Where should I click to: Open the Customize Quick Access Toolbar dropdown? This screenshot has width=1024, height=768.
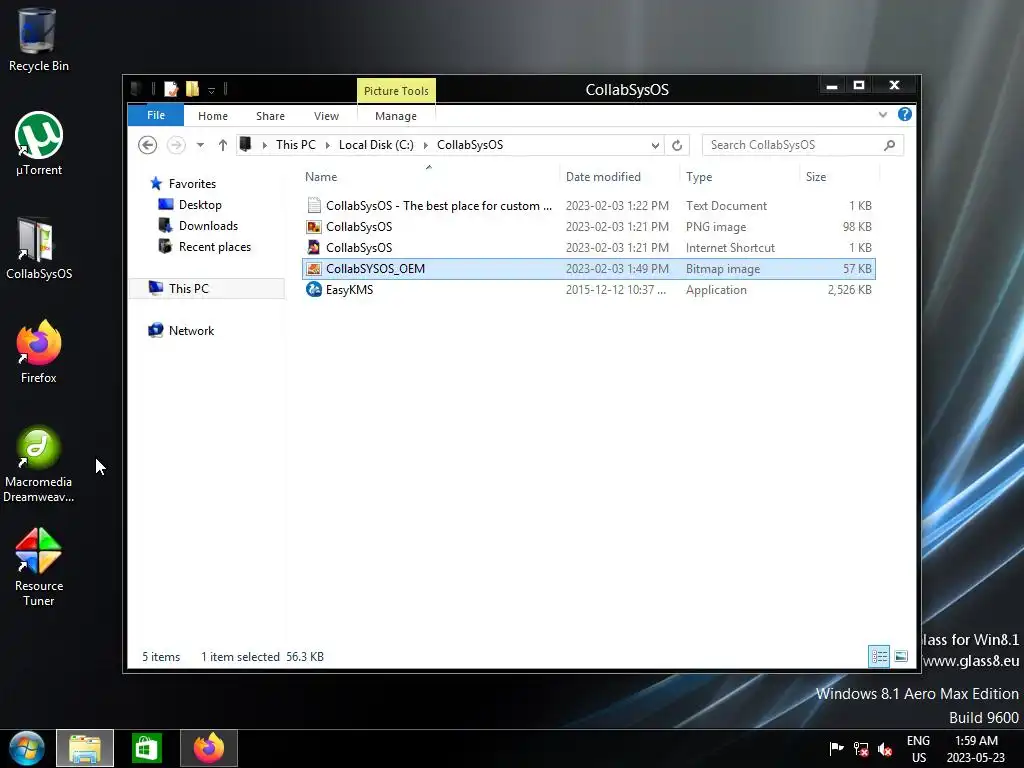point(212,90)
